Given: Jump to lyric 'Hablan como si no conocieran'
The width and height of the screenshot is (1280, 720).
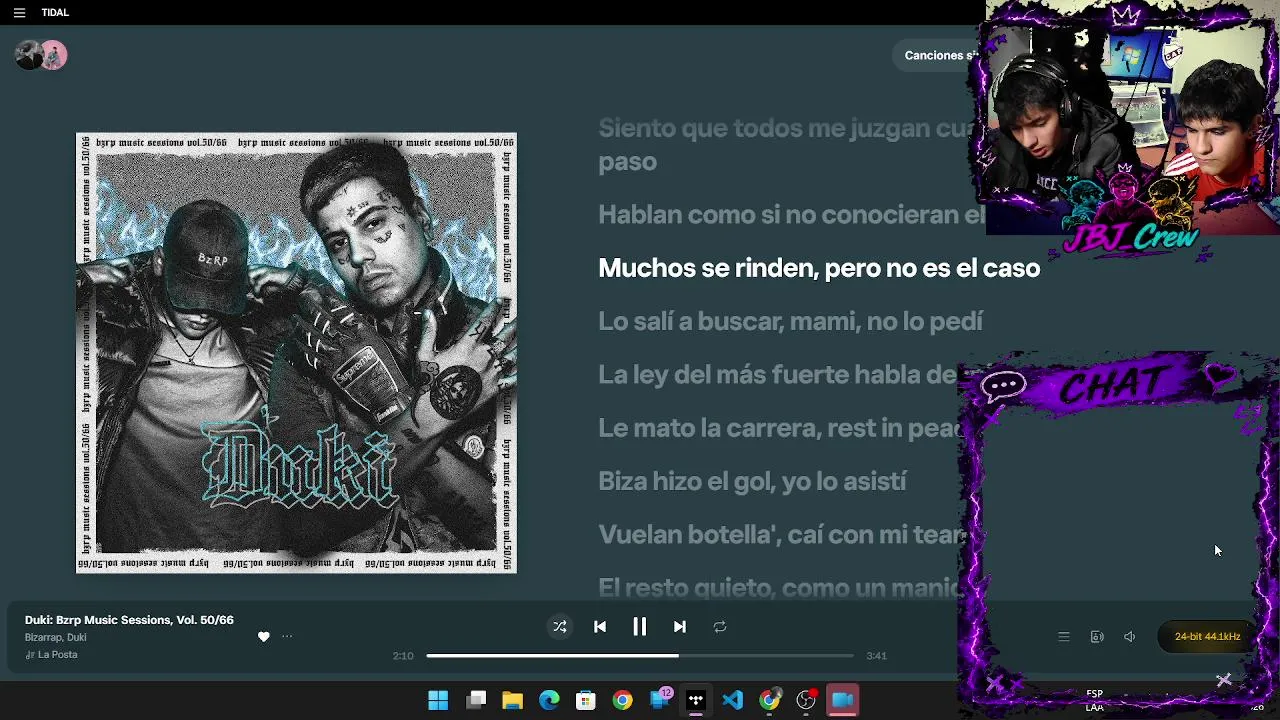Looking at the screenshot, I should coord(791,215).
